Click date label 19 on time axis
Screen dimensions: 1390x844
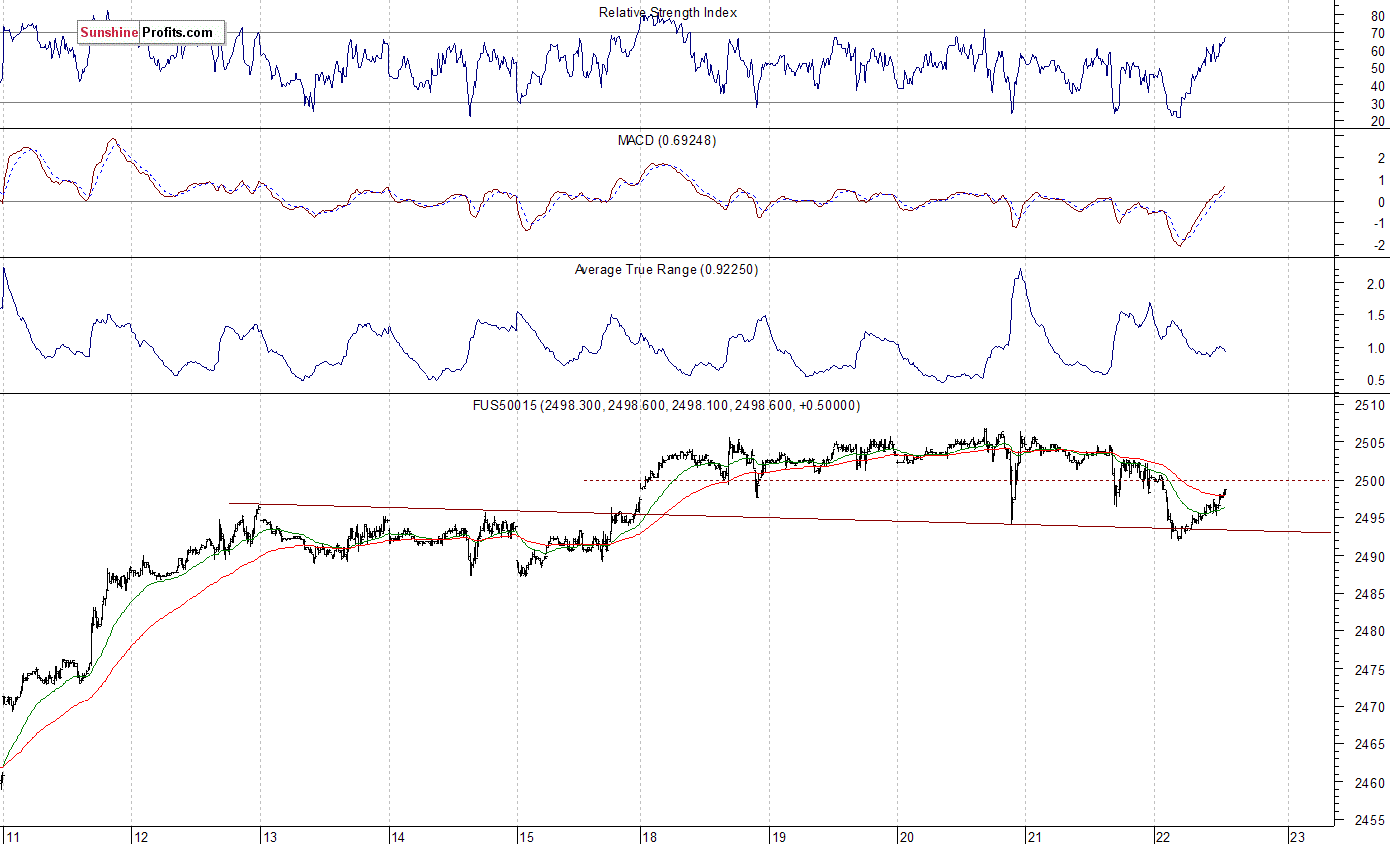778,836
